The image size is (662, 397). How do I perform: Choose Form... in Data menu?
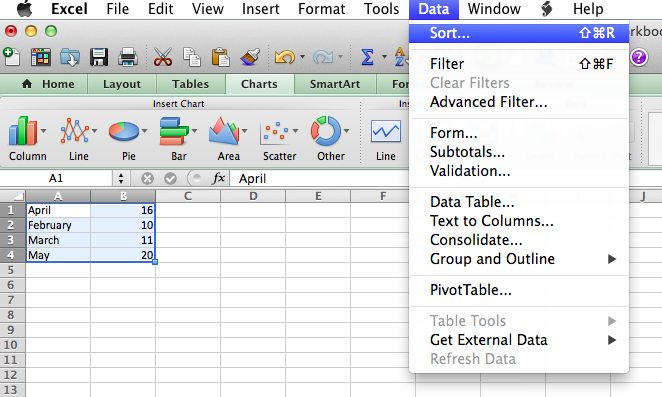click(519, 133)
